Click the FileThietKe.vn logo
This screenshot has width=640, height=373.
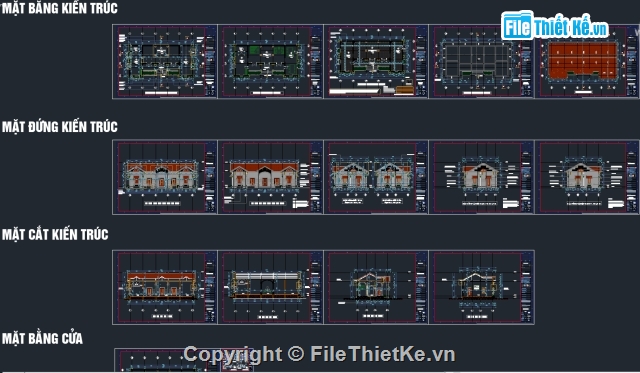555,26
